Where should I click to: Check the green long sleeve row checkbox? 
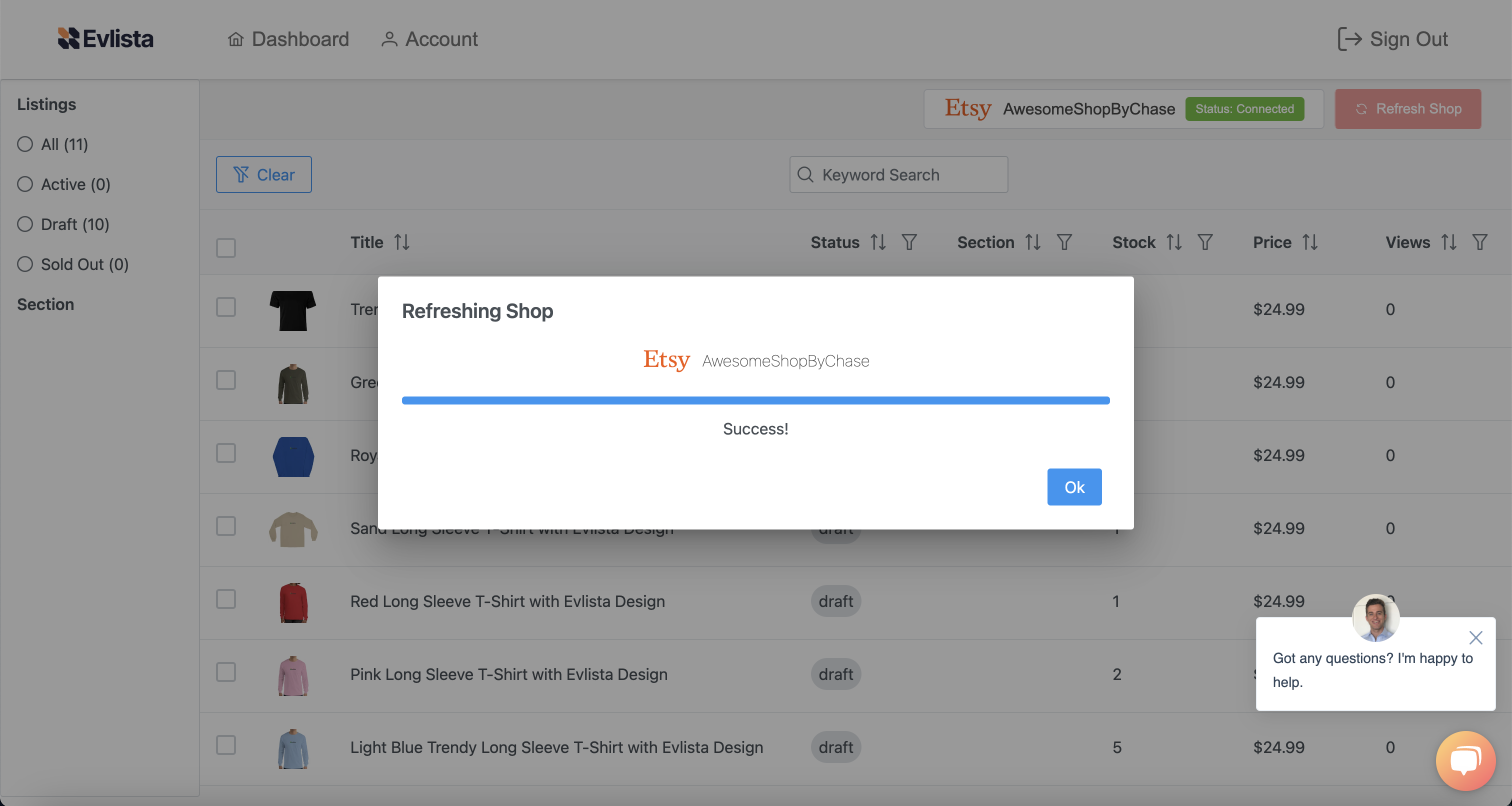point(226,380)
